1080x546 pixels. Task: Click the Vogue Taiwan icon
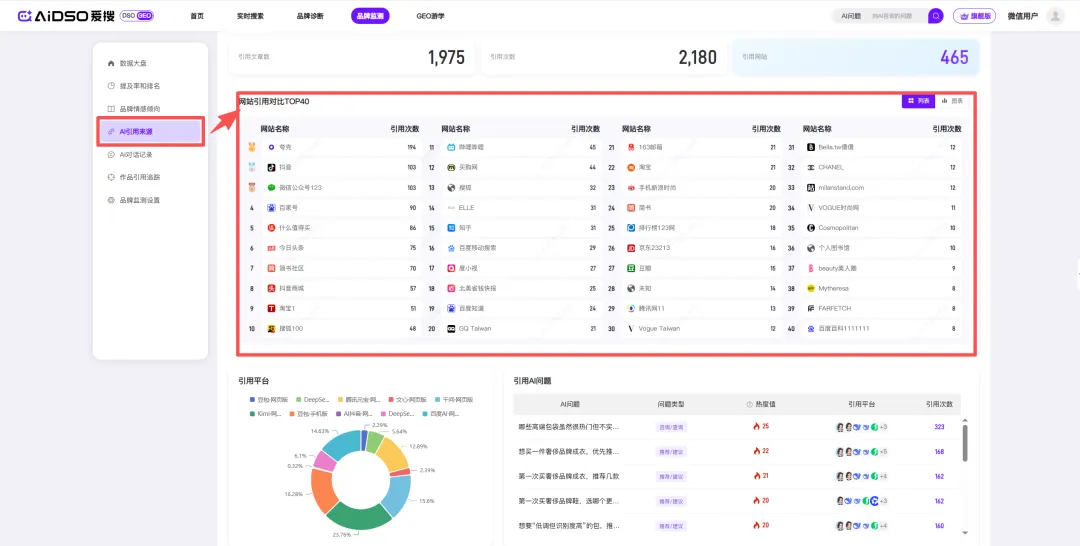[x=632, y=328]
